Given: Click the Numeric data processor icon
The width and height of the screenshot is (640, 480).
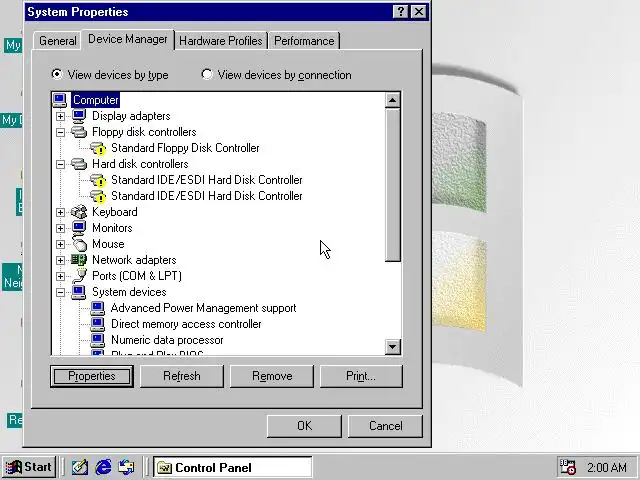Looking at the screenshot, I should point(98,340).
